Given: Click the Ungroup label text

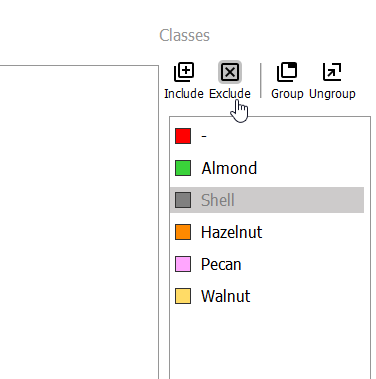Looking at the screenshot, I should coord(332,94).
